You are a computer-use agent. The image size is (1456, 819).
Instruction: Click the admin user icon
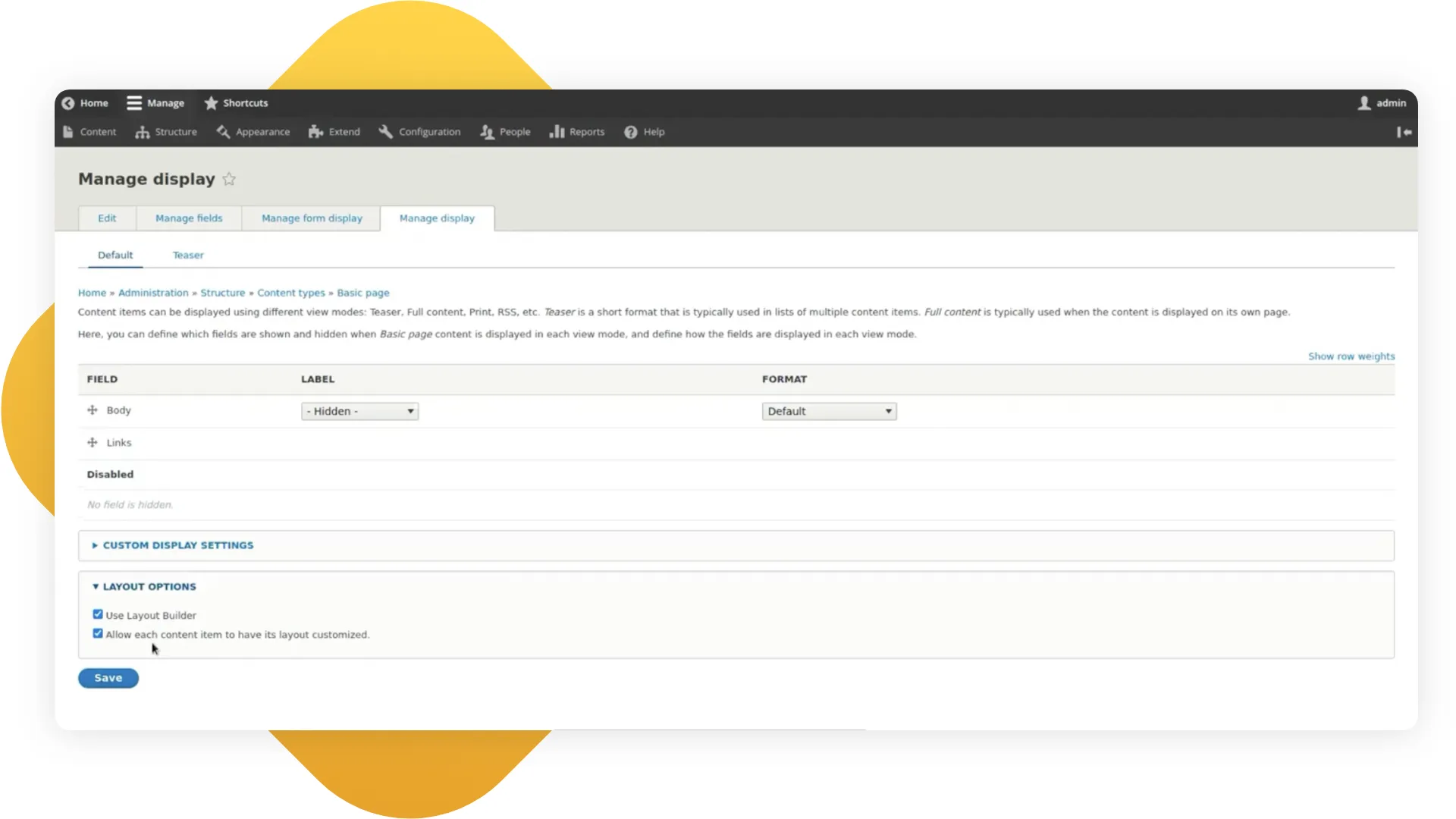point(1364,103)
